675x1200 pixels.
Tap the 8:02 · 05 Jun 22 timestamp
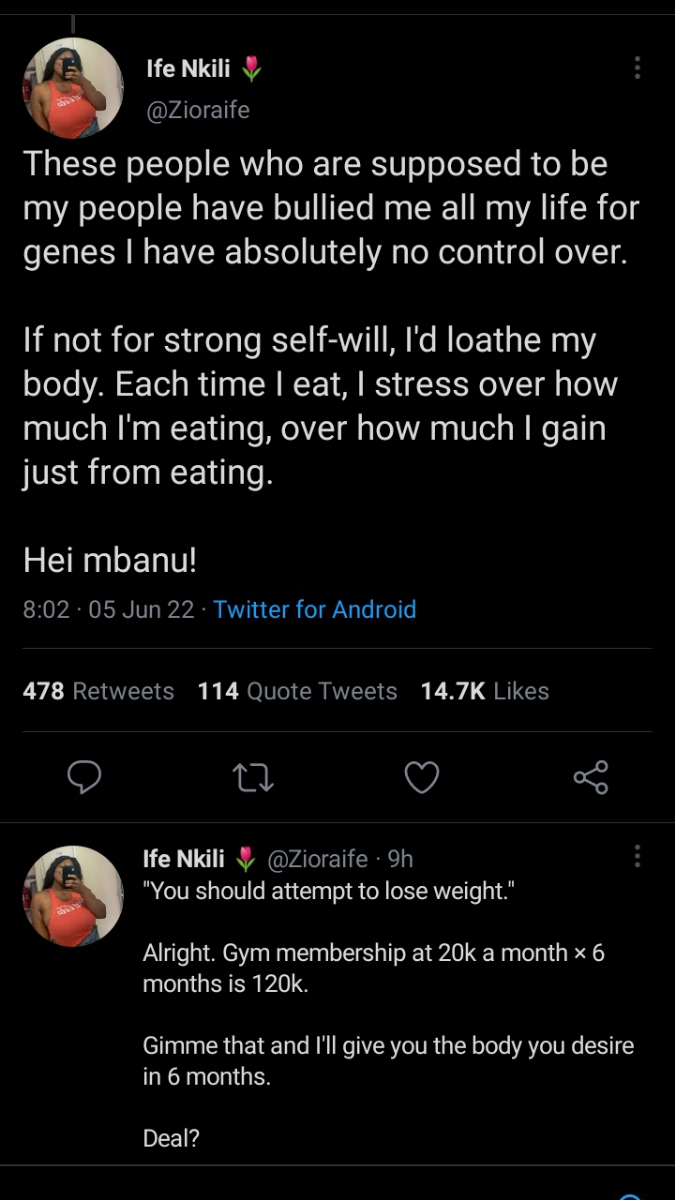[108, 609]
